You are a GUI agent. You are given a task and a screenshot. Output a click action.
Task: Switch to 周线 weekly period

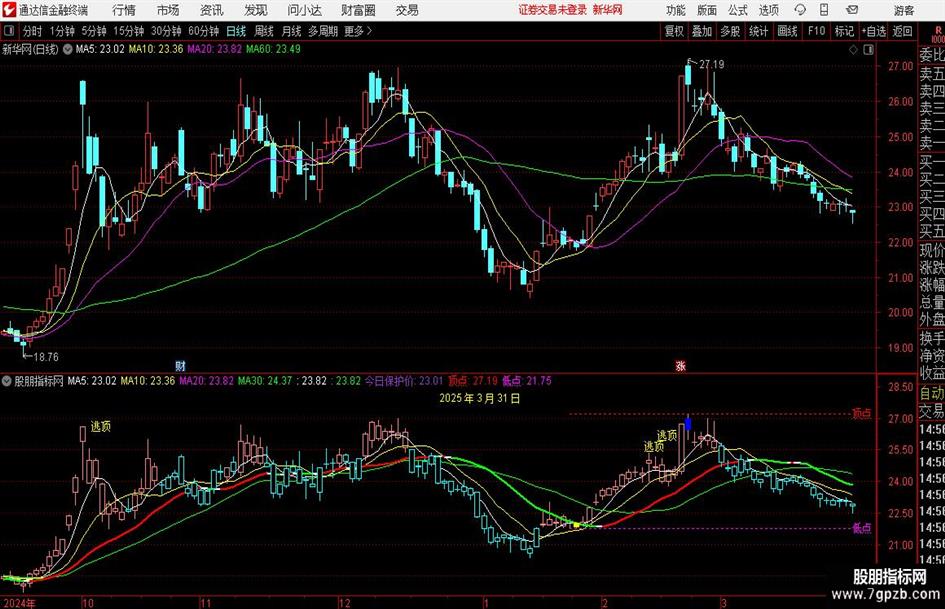(264, 31)
